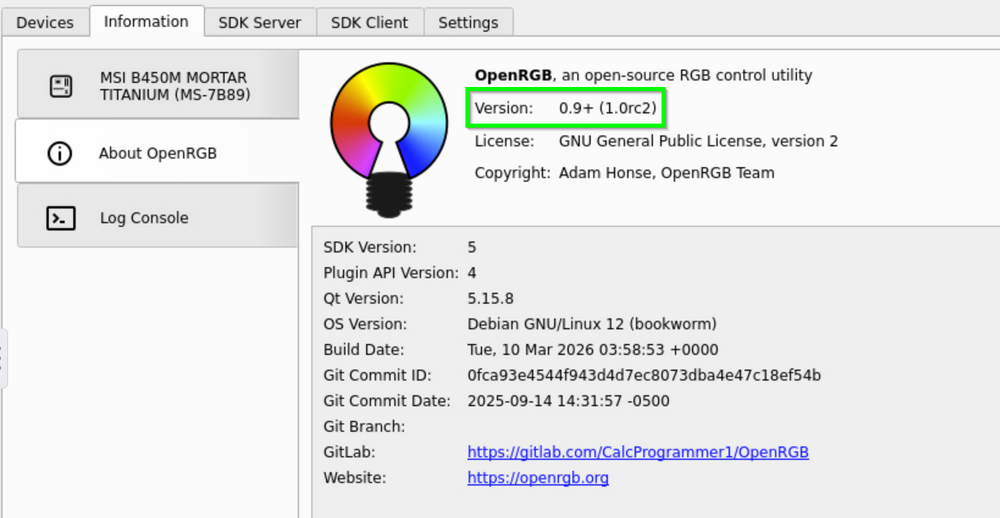Image resolution: width=1000 pixels, height=518 pixels.
Task: Open the Log Console side tab
Action: (158, 218)
